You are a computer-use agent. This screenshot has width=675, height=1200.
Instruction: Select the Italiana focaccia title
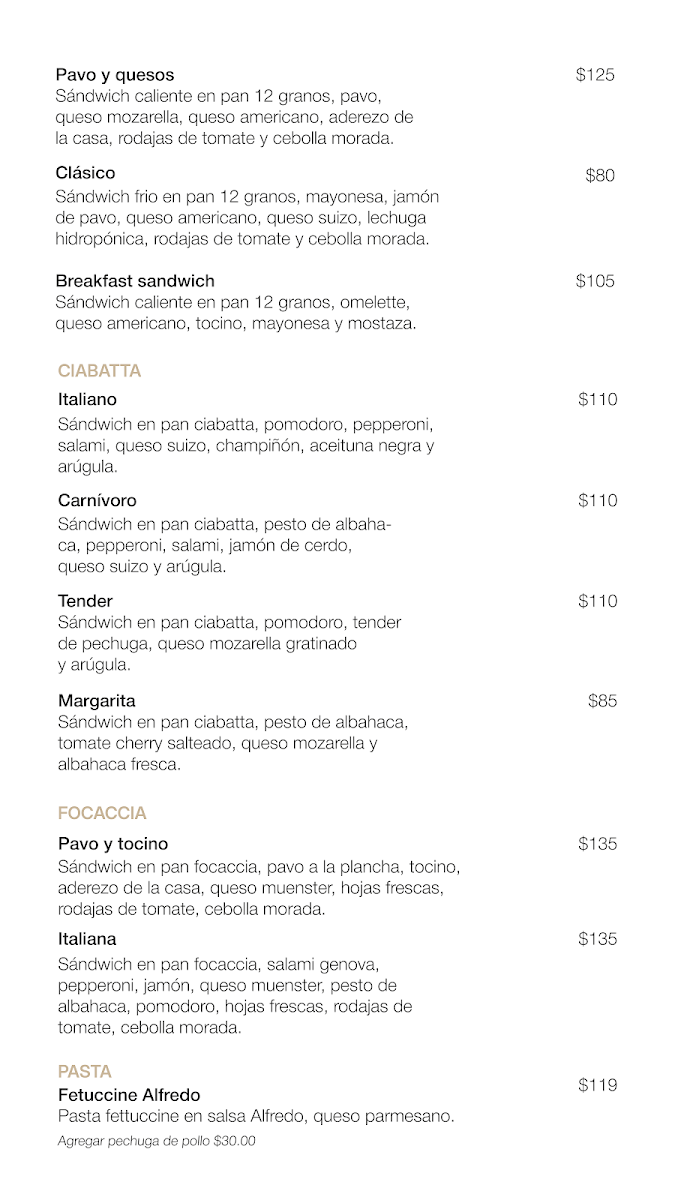click(x=87, y=939)
